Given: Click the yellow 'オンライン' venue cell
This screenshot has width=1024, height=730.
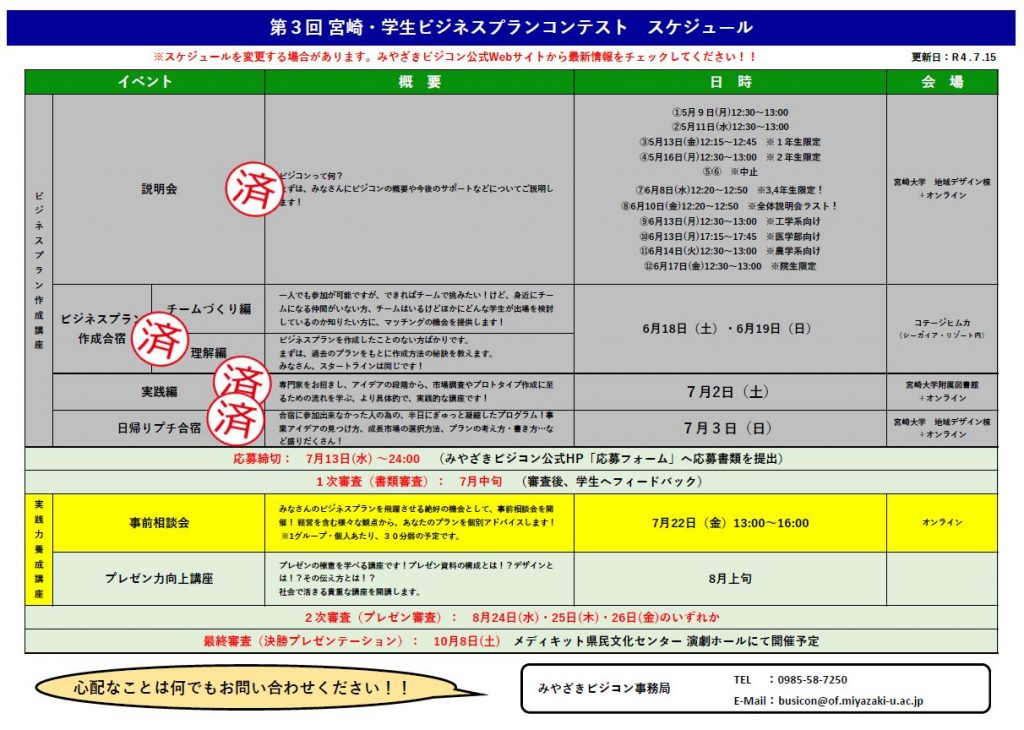Looking at the screenshot, I should [x=942, y=523].
